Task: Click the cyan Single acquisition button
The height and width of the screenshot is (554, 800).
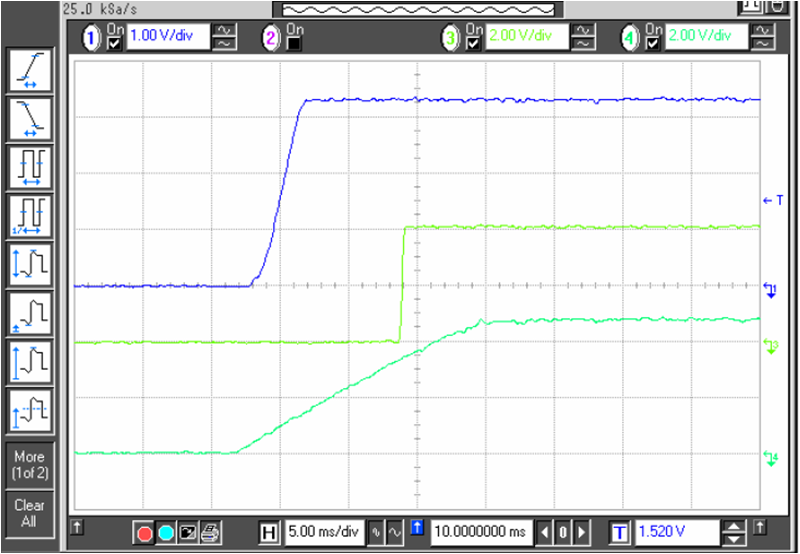Action: 166,534
